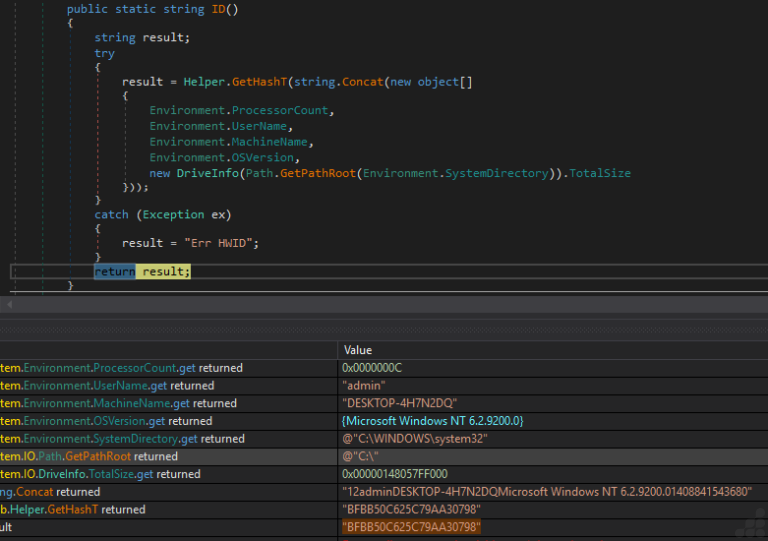This screenshot has height=541, width=768.
Task: Click the horizontal scrollbar left arrow
Action: pos(9,305)
